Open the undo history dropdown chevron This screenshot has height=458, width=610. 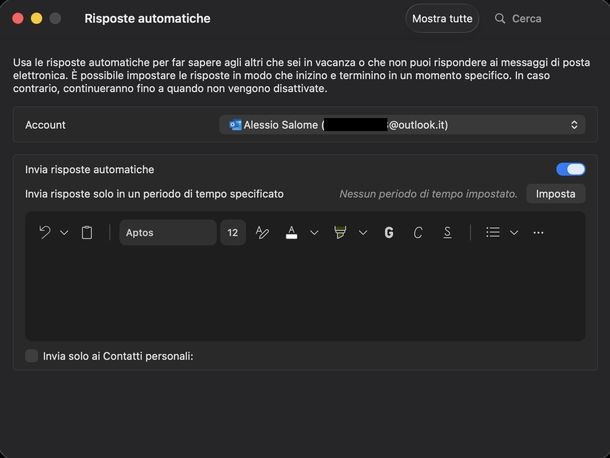click(x=64, y=233)
